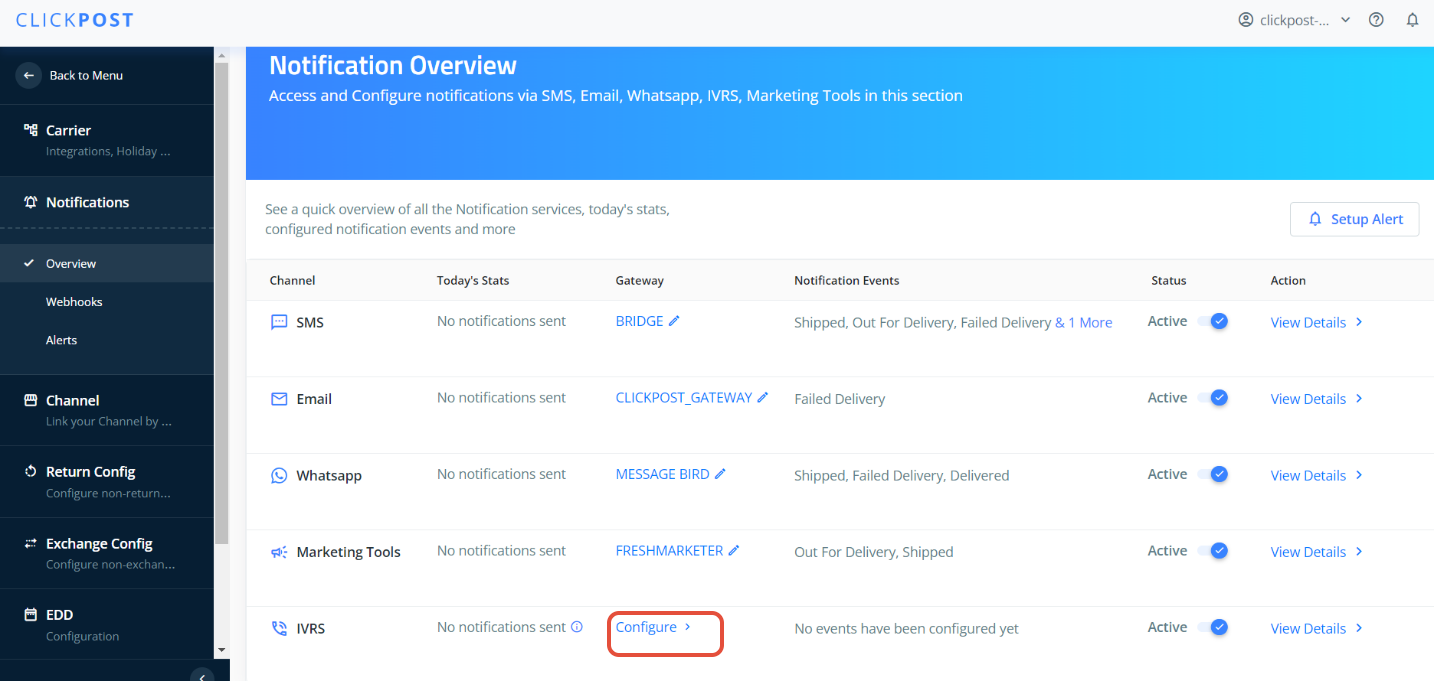Click the Notification Overview heading
The height and width of the screenshot is (681, 1434).
point(393,66)
